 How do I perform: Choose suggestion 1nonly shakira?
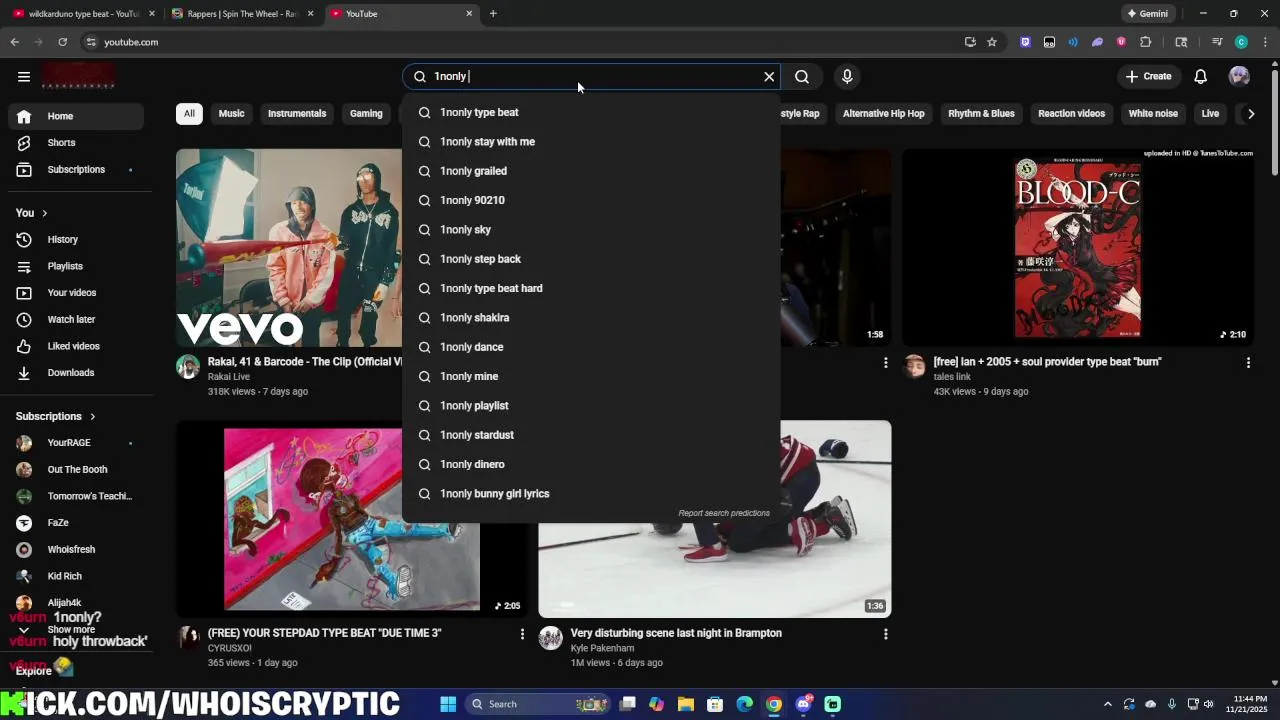591,317
